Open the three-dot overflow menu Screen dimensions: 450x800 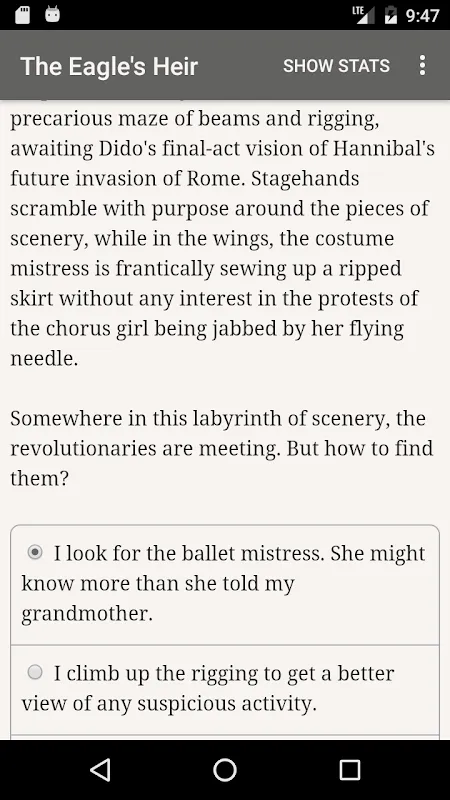(422, 66)
